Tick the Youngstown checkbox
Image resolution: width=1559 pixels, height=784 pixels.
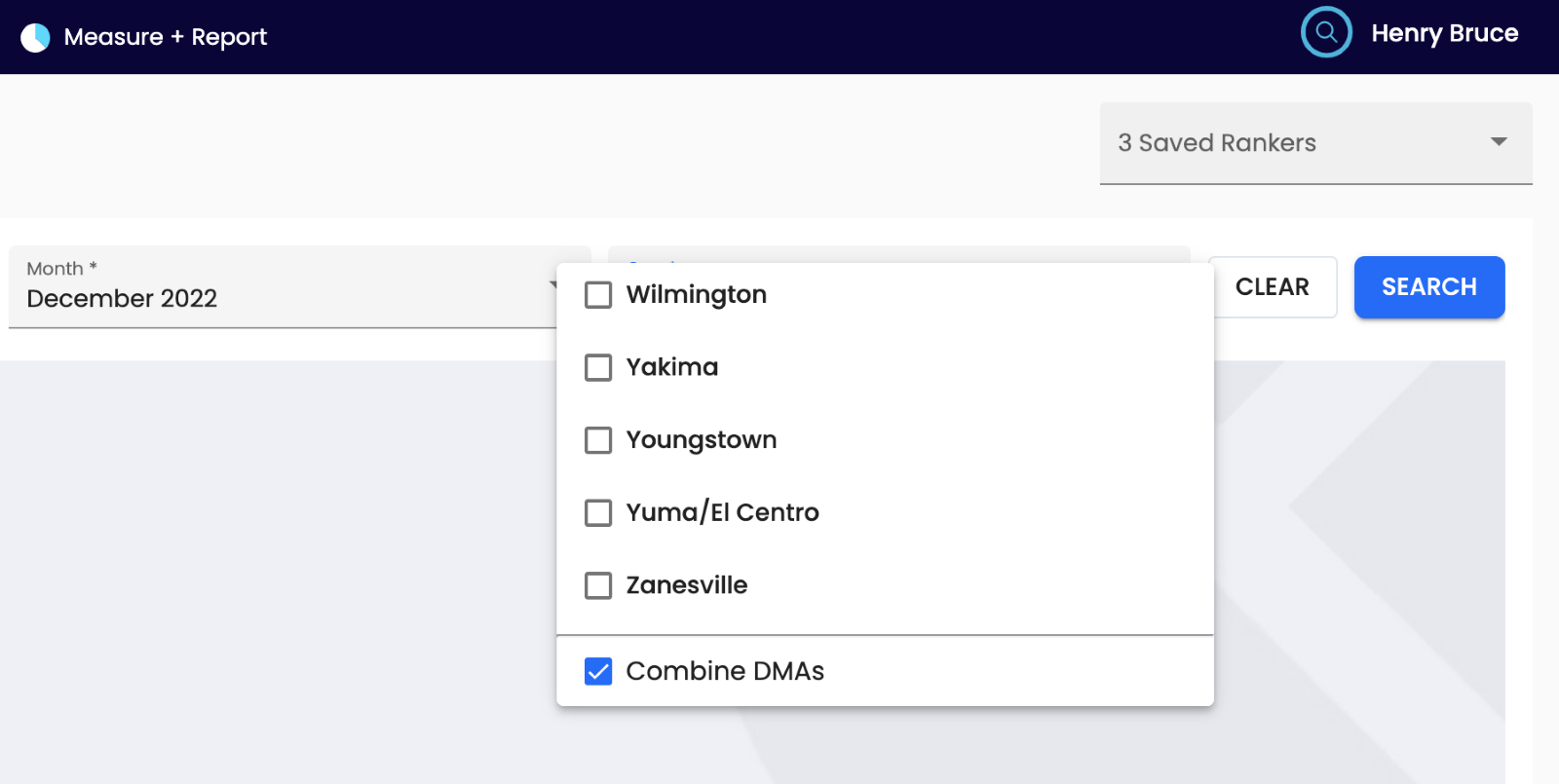pyautogui.click(x=598, y=440)
